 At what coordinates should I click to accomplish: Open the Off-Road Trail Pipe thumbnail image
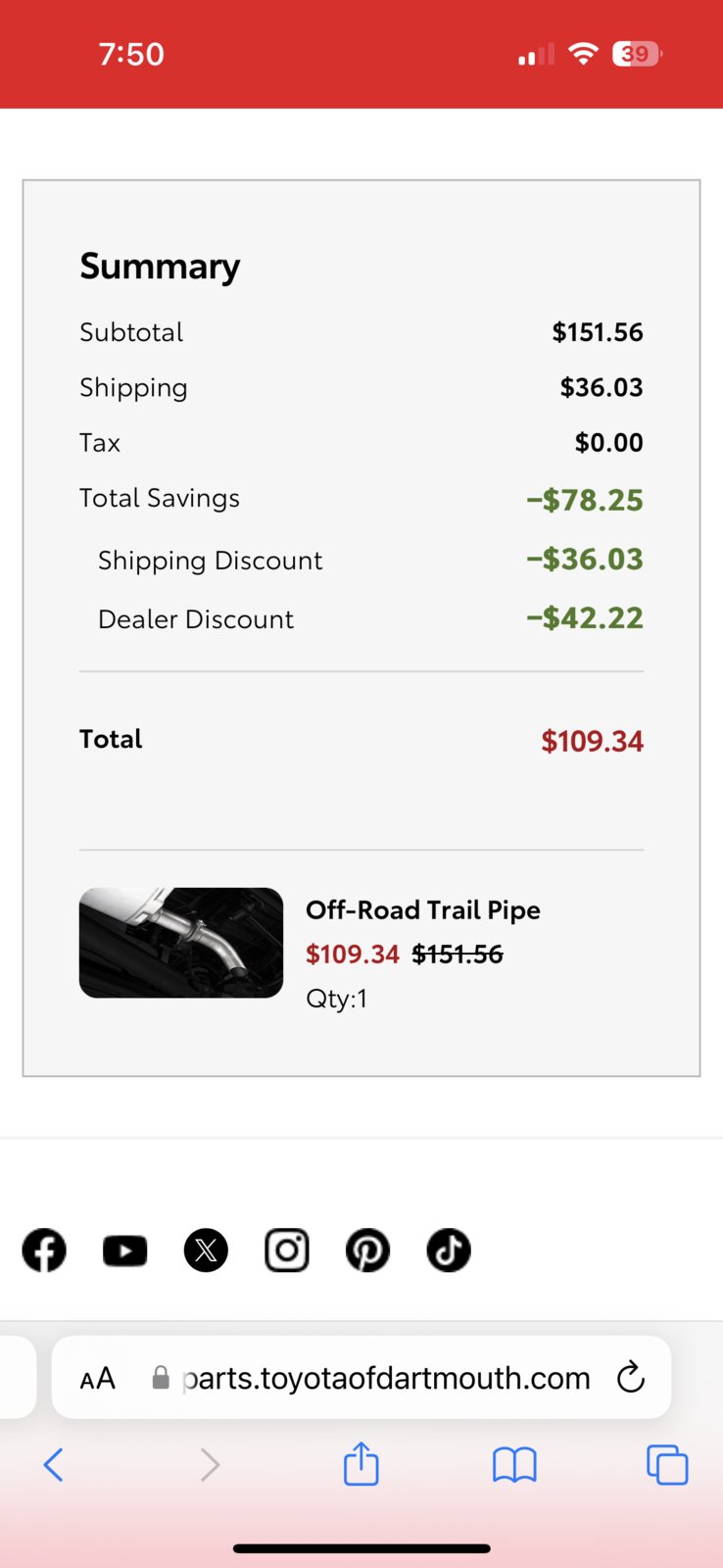tap(181, 943)
